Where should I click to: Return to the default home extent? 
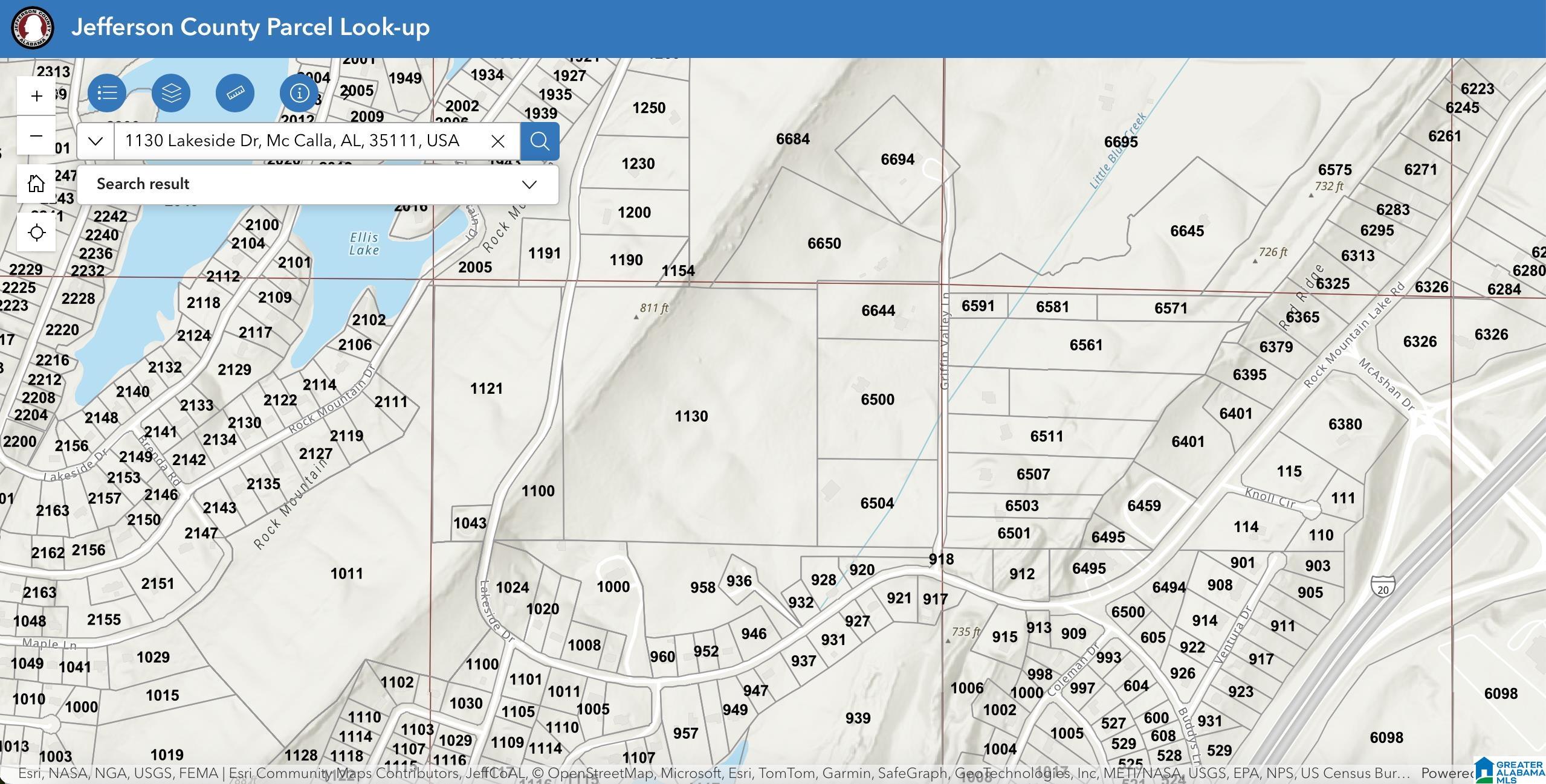[x=36, y=183]
